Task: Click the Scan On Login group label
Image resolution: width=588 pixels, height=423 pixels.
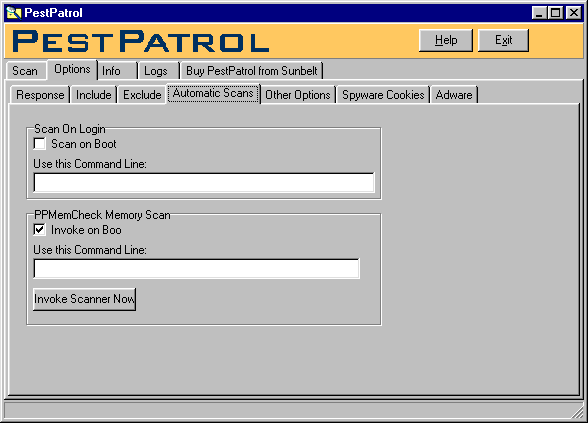Action: point(70,129)
